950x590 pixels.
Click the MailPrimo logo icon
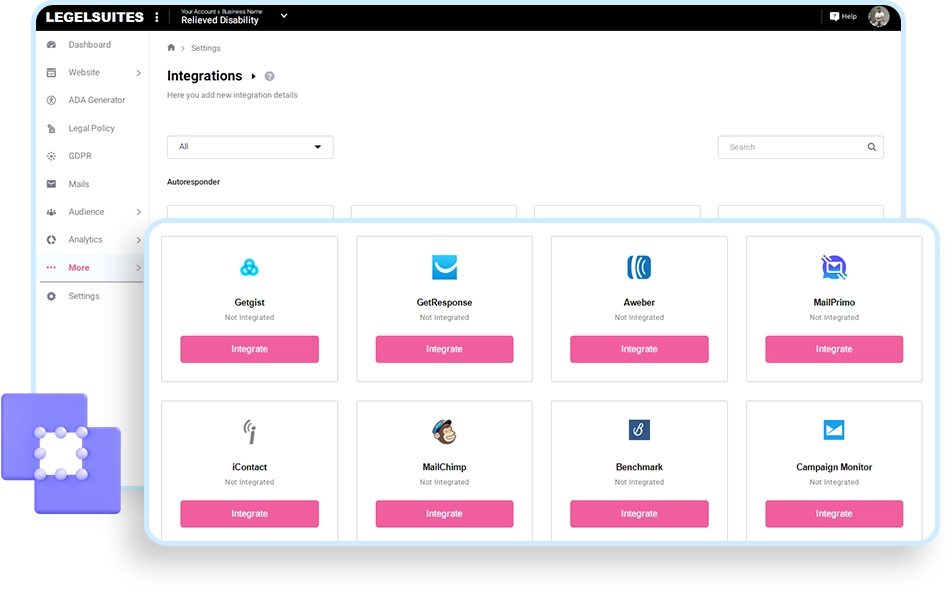pyautogui.click(x=834, y=267)
